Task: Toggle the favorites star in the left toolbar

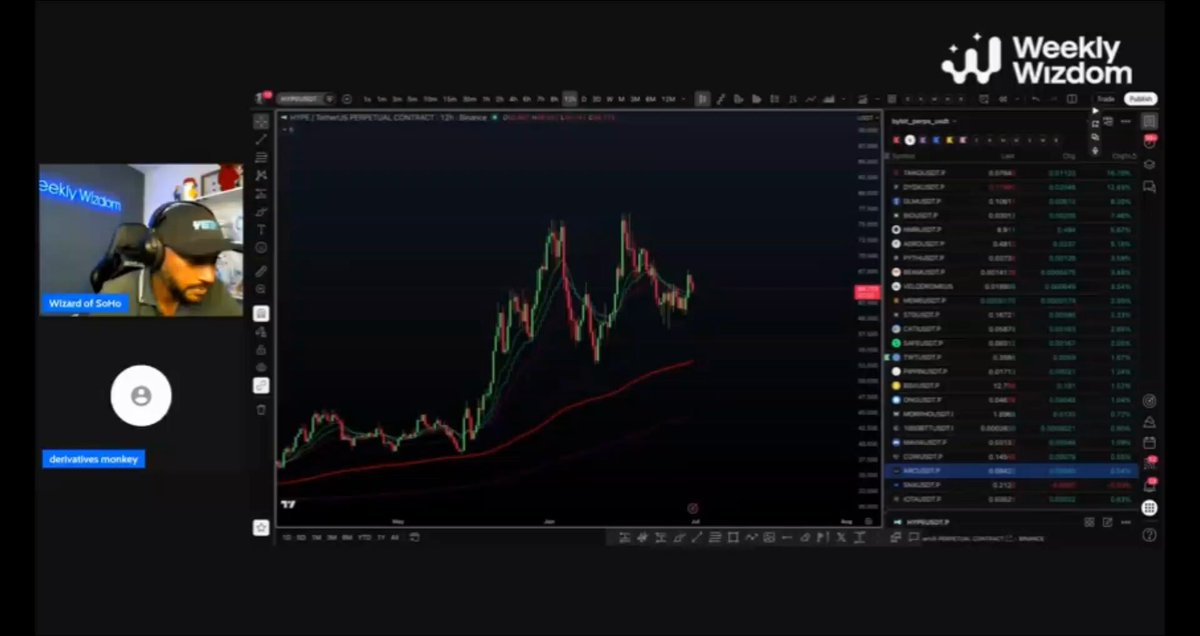Action: [261, 527]
